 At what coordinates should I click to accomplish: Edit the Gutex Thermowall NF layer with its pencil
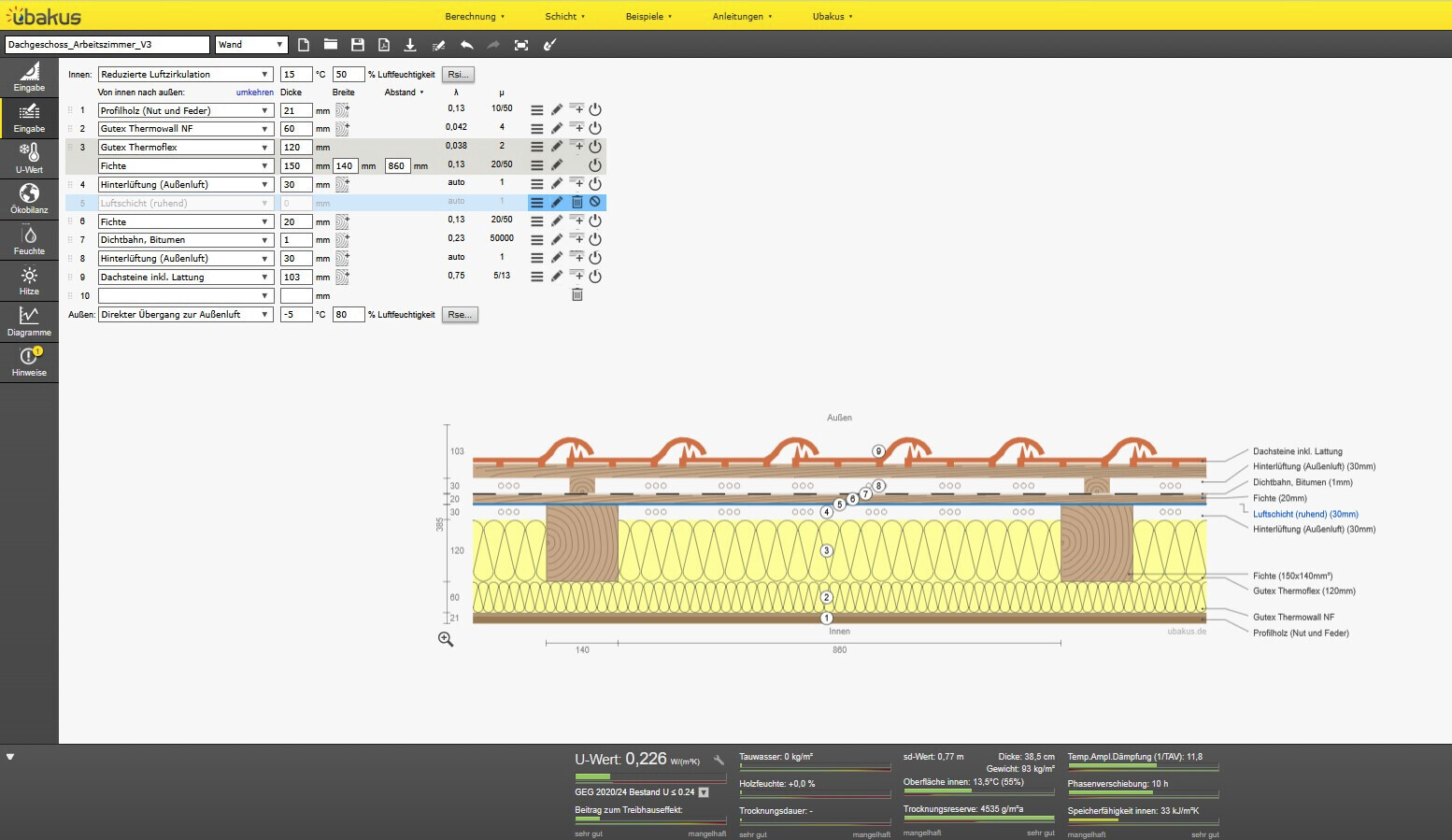557,128
